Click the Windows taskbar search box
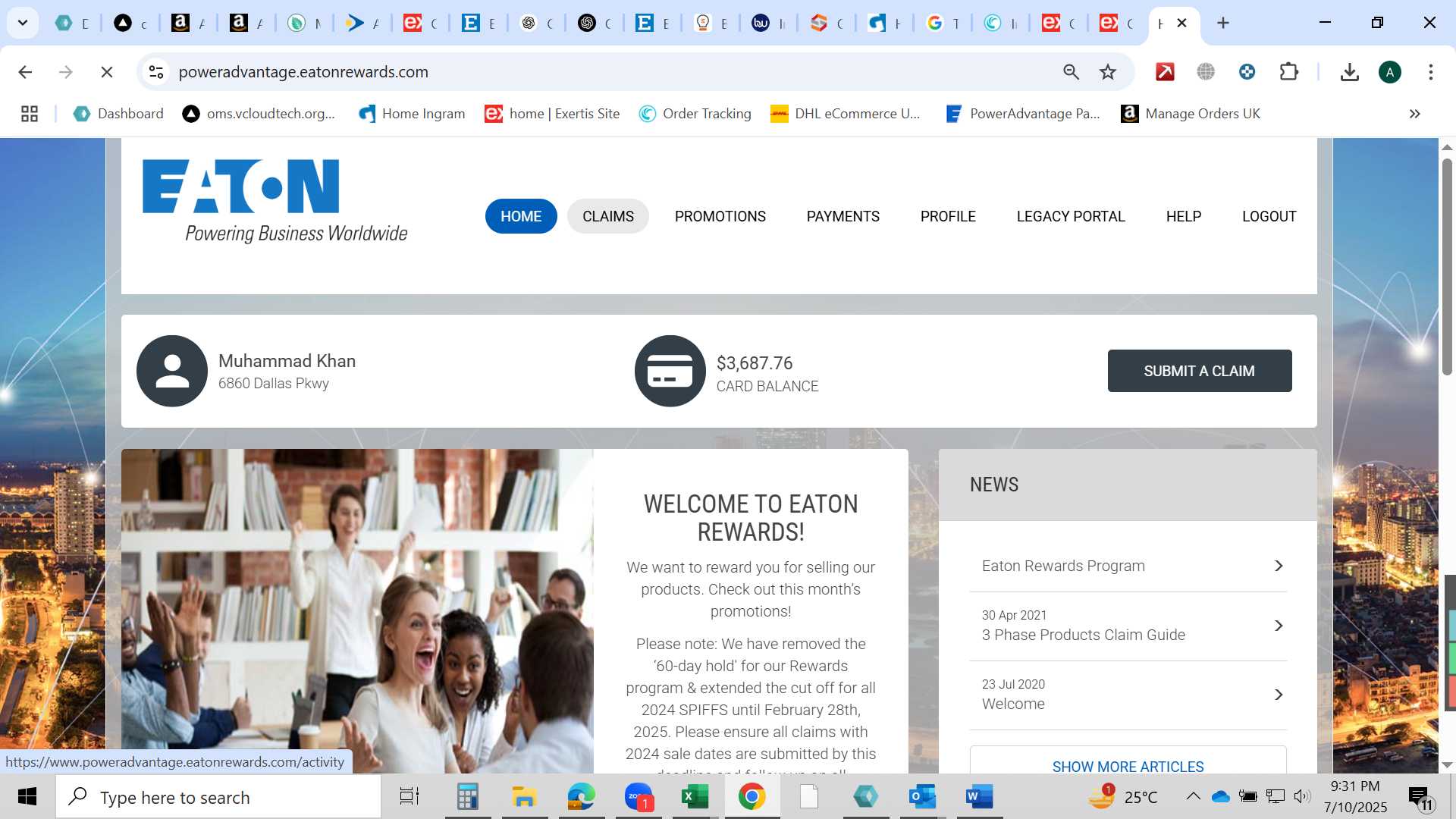Screen dimensions: 1456x819 click(x=218, y=797)
